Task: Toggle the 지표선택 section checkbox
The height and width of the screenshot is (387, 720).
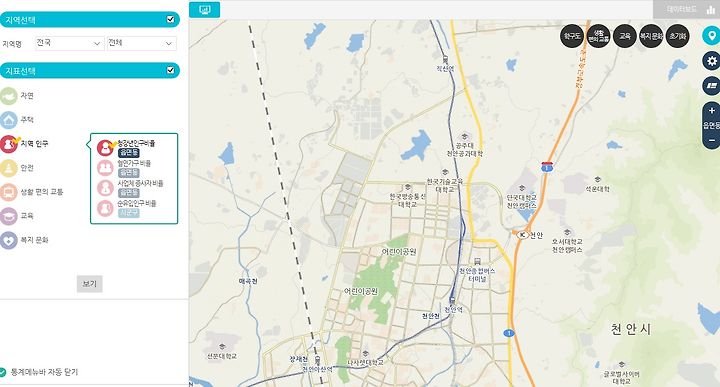Action: (x=170, y=70)
